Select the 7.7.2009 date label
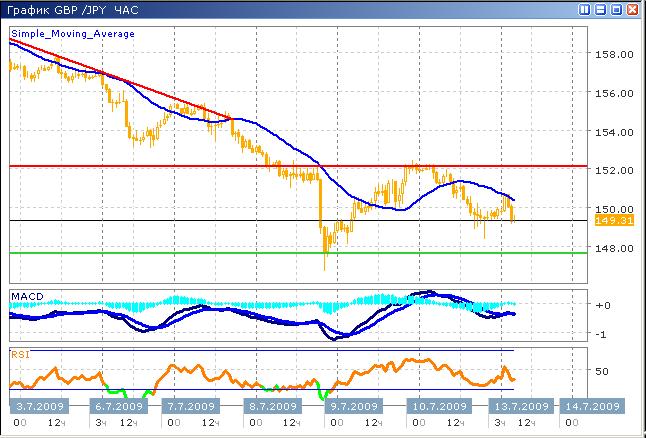This screenshot has height=438, width=646. (x=190, y=406)
